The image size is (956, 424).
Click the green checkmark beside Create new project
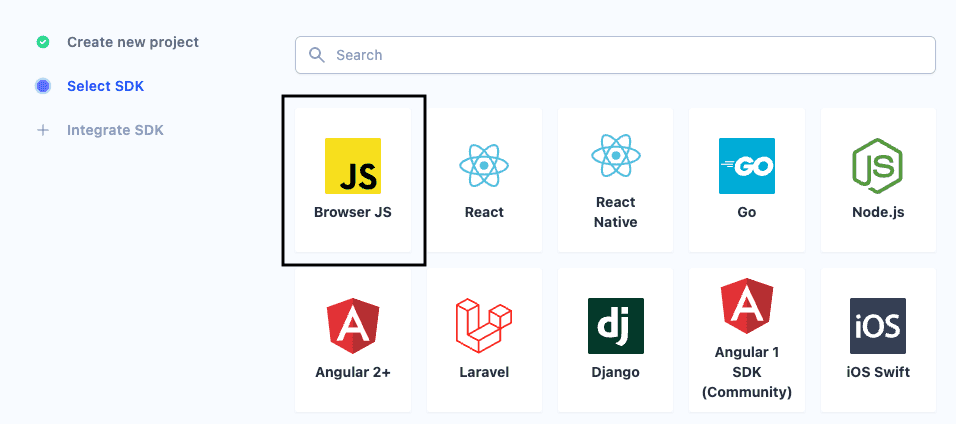[x=43, y=42]
